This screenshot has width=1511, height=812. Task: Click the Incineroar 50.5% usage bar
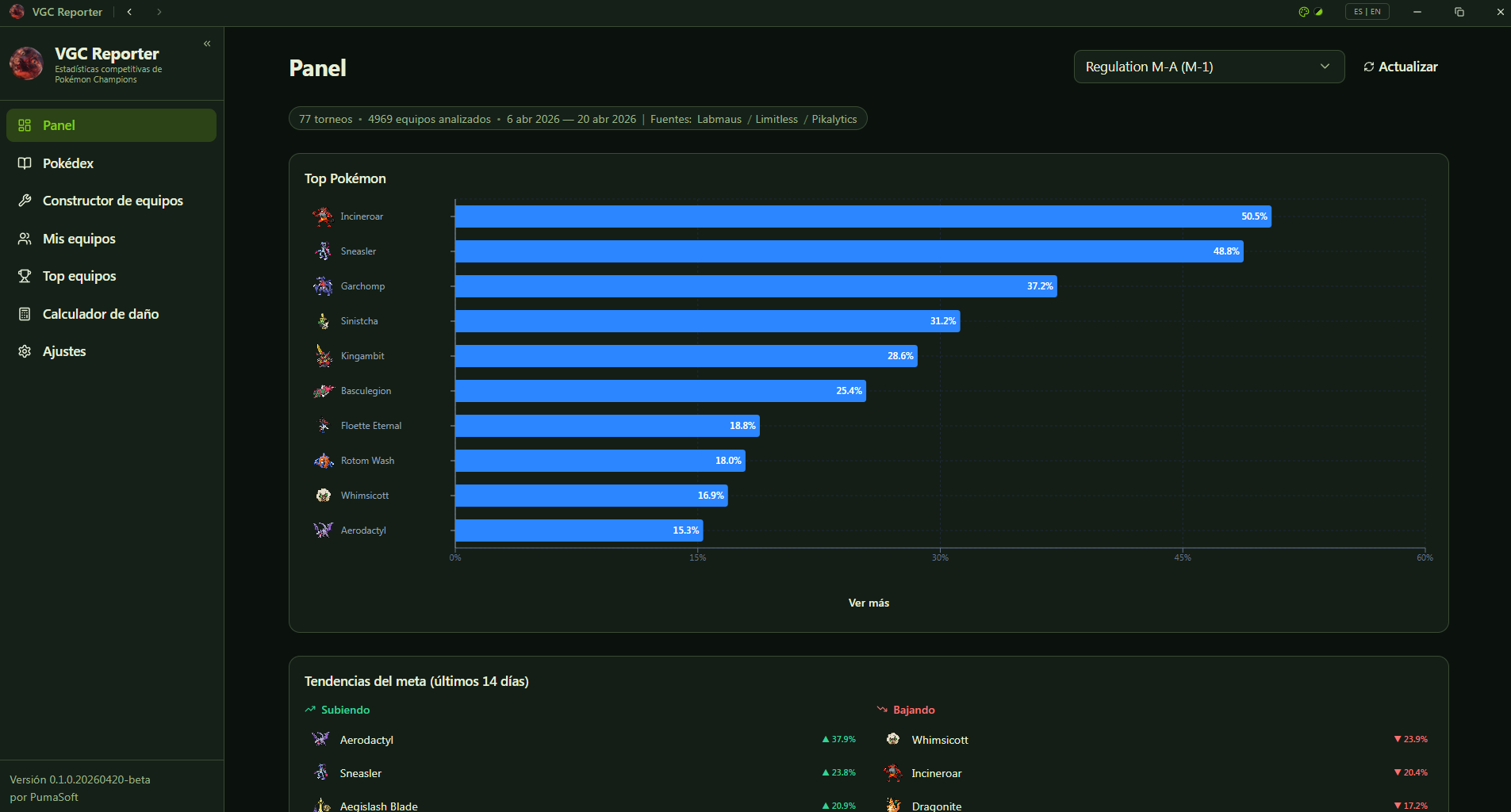tap(863, 216)
